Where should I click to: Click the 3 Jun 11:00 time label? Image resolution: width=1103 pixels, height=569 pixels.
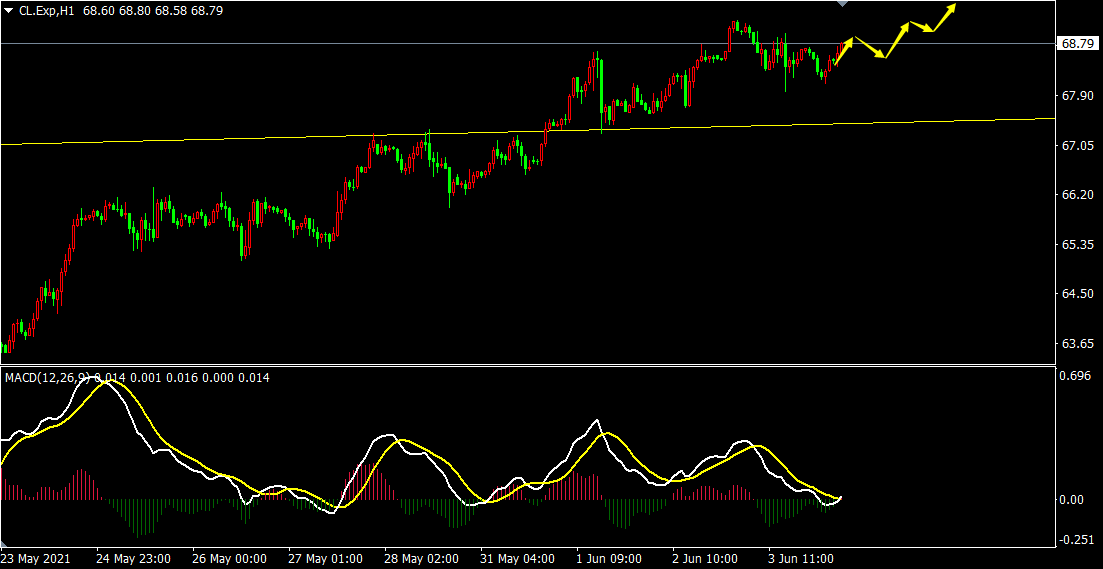pyautogui.click(x=801, y=558)
